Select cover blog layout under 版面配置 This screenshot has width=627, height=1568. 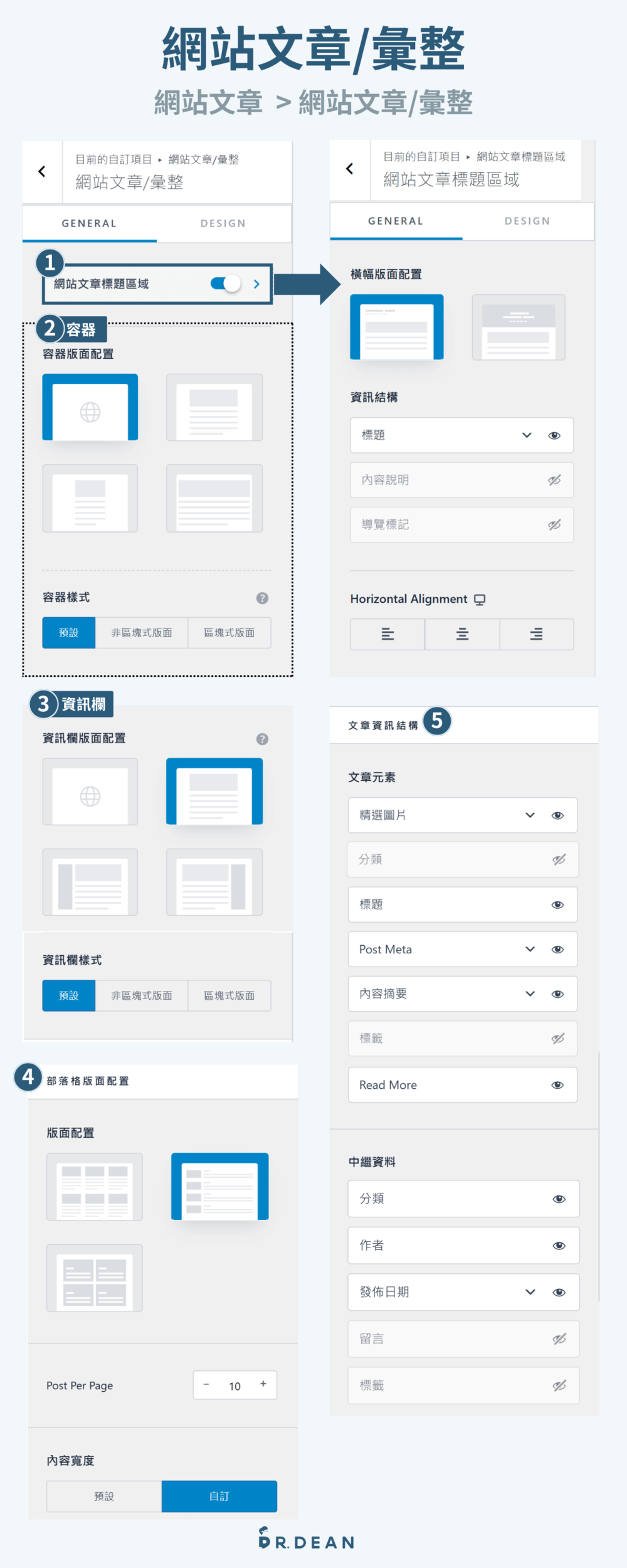tap(95, 1278)
